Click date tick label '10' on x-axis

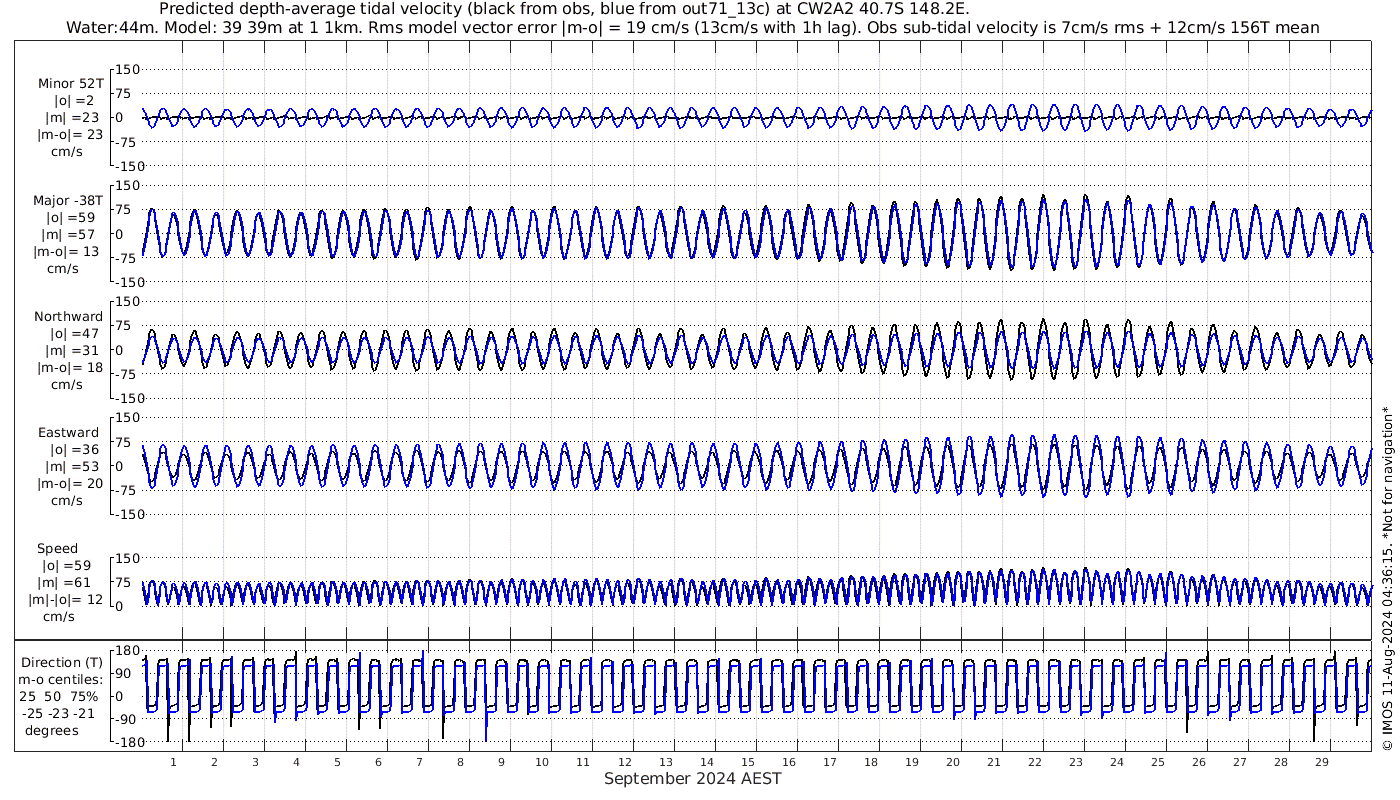pos(542,762)
